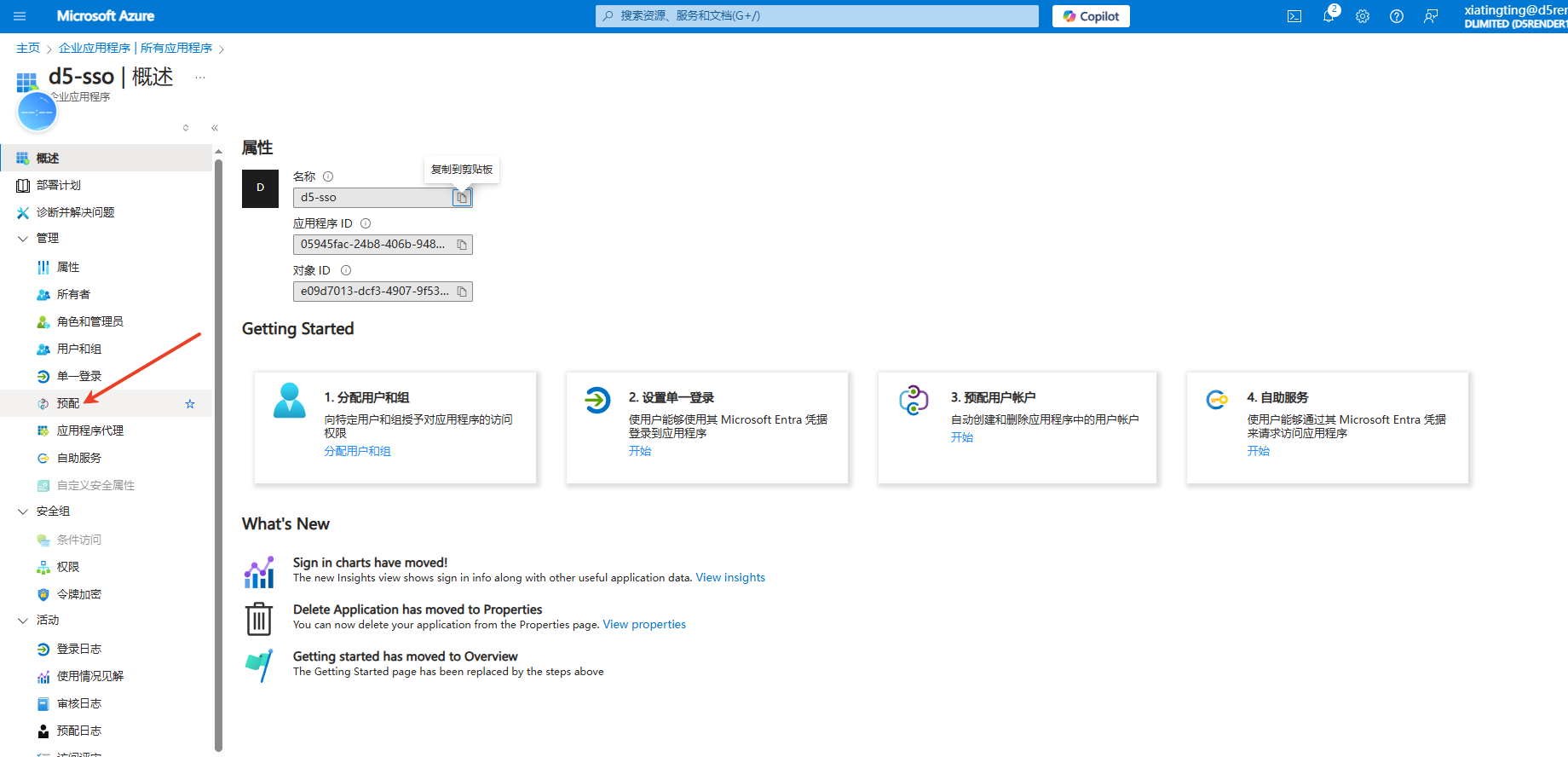Click the Microsoft Azure home logo text
1568x757 pixels.
tap(106, 16)
